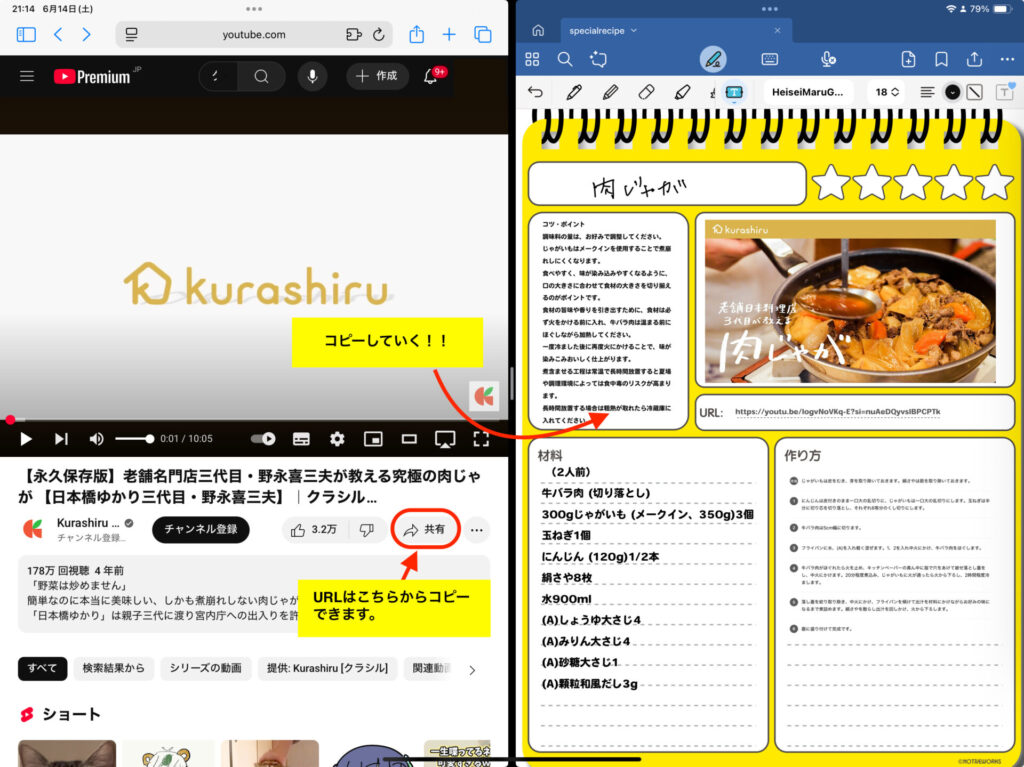Toggle YouTube autoplay switch
Viewport: 1024px width, 767px height.
pyautogui.click(x=263, y=439)
